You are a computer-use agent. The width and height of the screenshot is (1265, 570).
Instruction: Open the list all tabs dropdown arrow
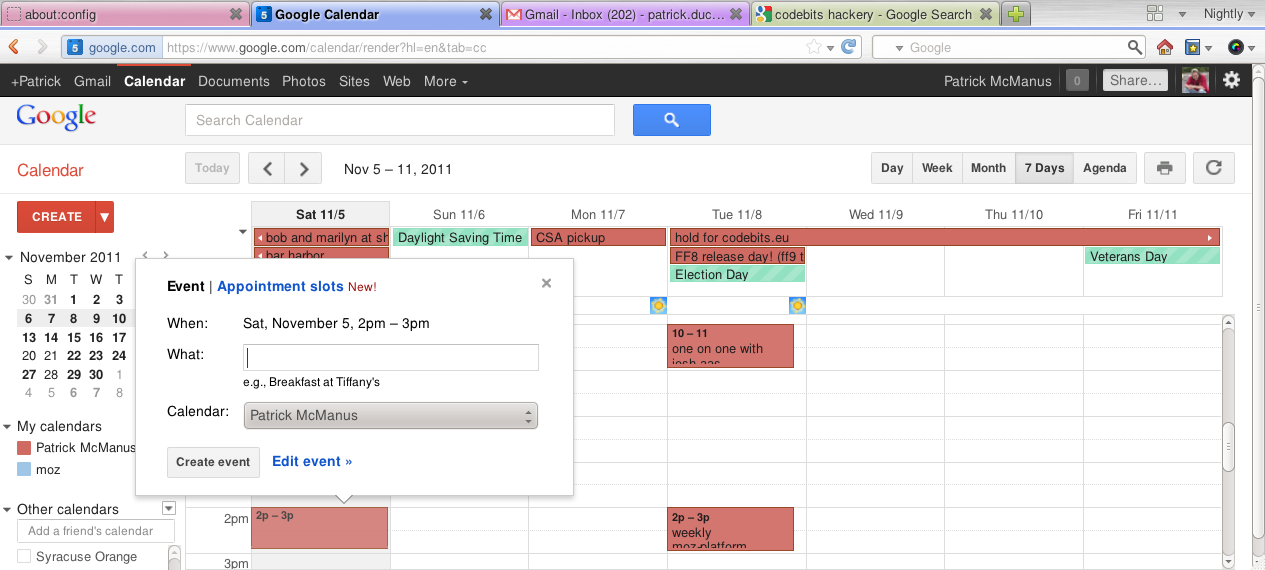pos(1182,14)
